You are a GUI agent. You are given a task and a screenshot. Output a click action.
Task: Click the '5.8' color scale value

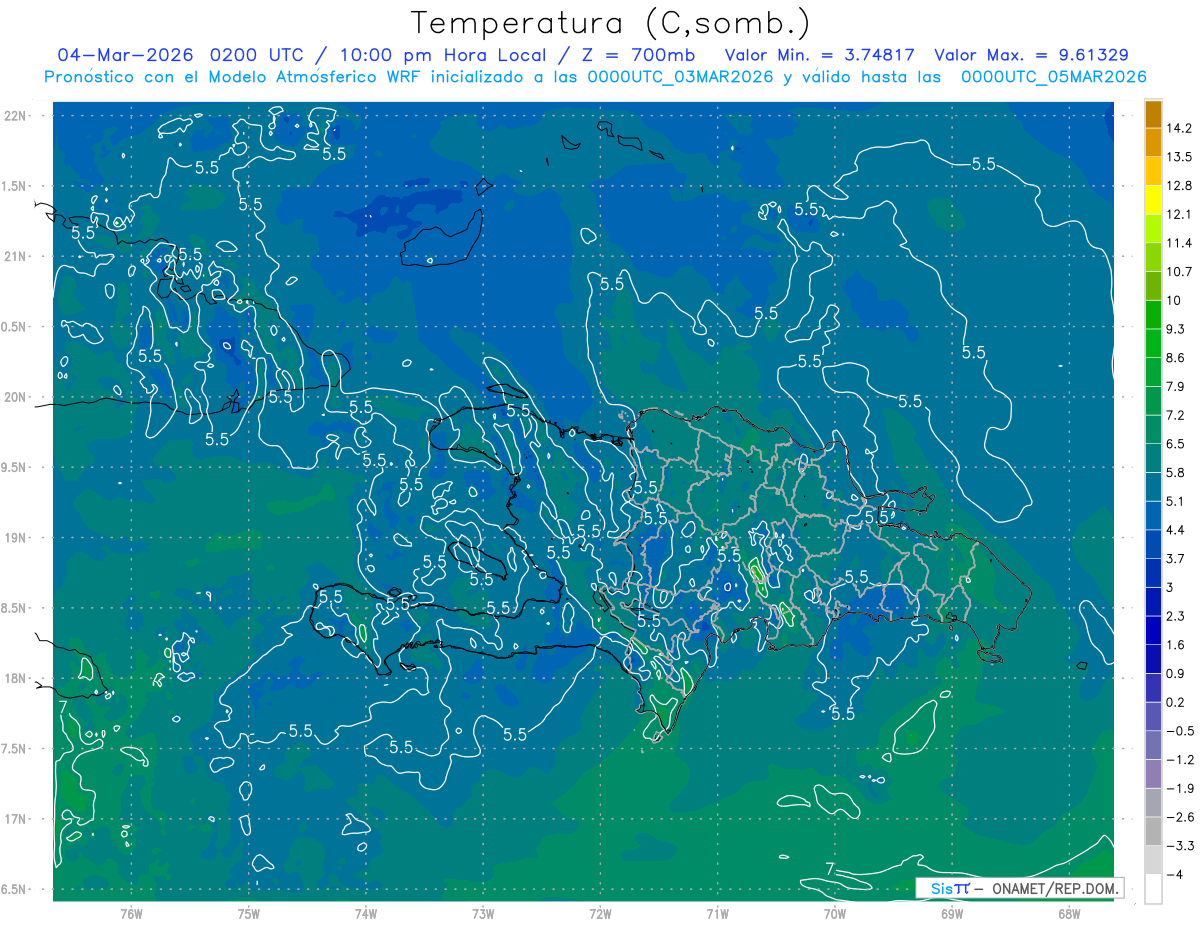1177,472
